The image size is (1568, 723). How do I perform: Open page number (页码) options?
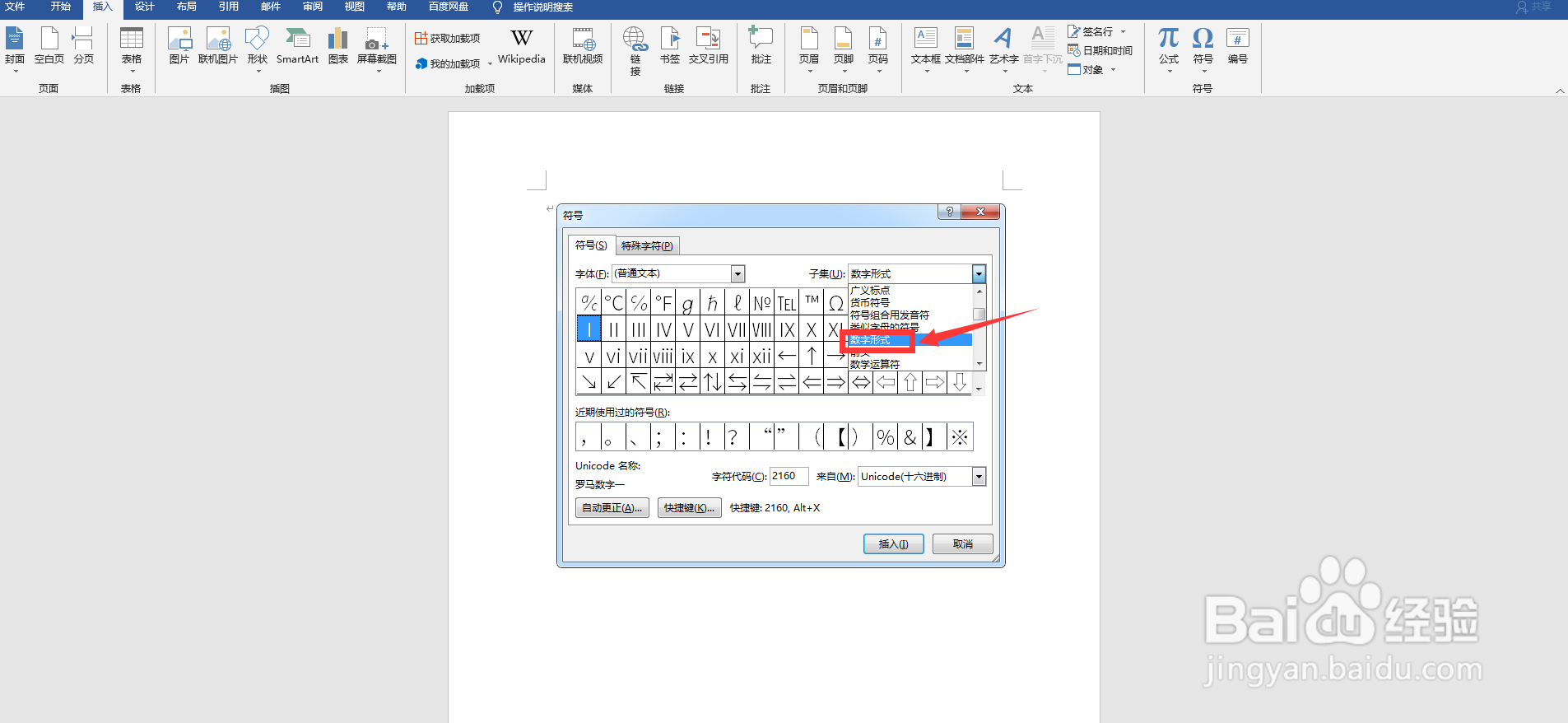point(878,49)
